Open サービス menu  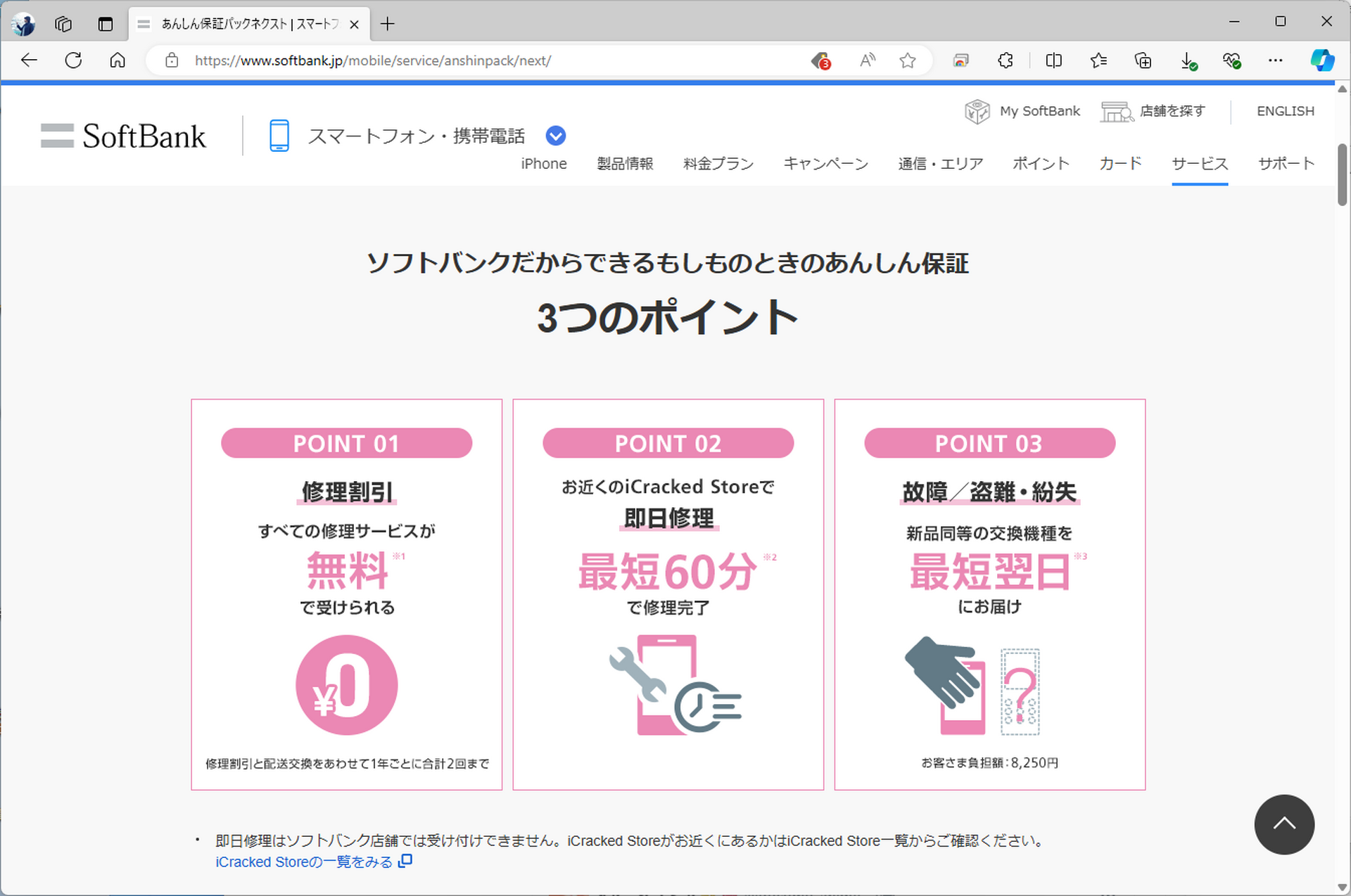pos(1200,163)
